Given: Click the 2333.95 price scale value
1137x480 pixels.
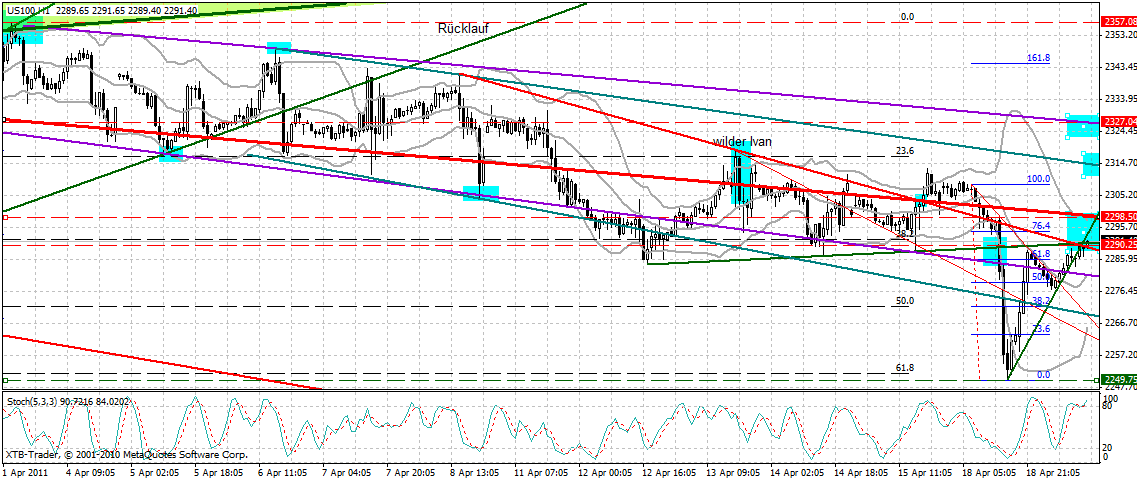Looking at the screenshot, I should [x=1120, y=99].
